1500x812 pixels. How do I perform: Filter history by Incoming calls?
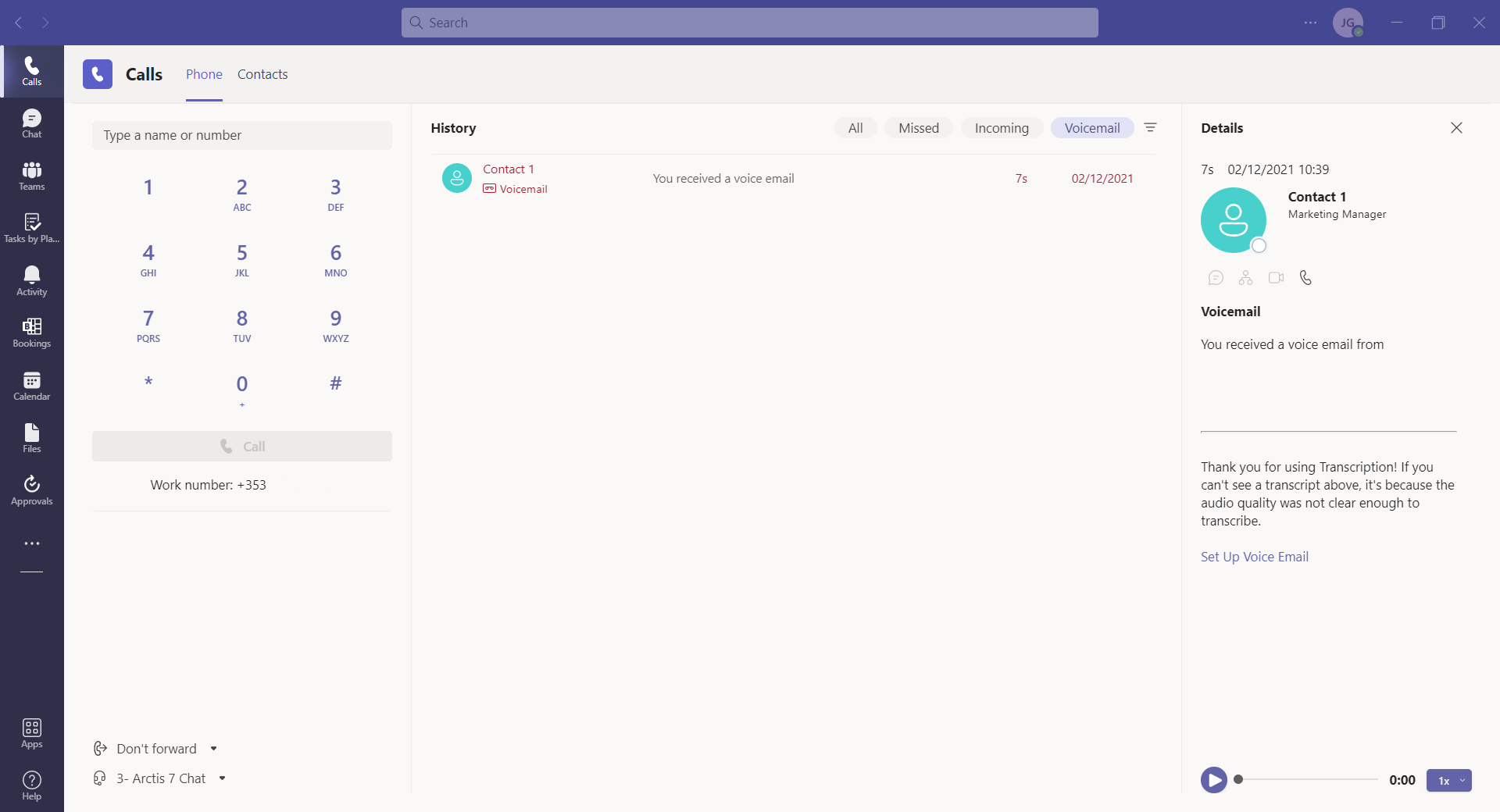[x=1002, y=128]
